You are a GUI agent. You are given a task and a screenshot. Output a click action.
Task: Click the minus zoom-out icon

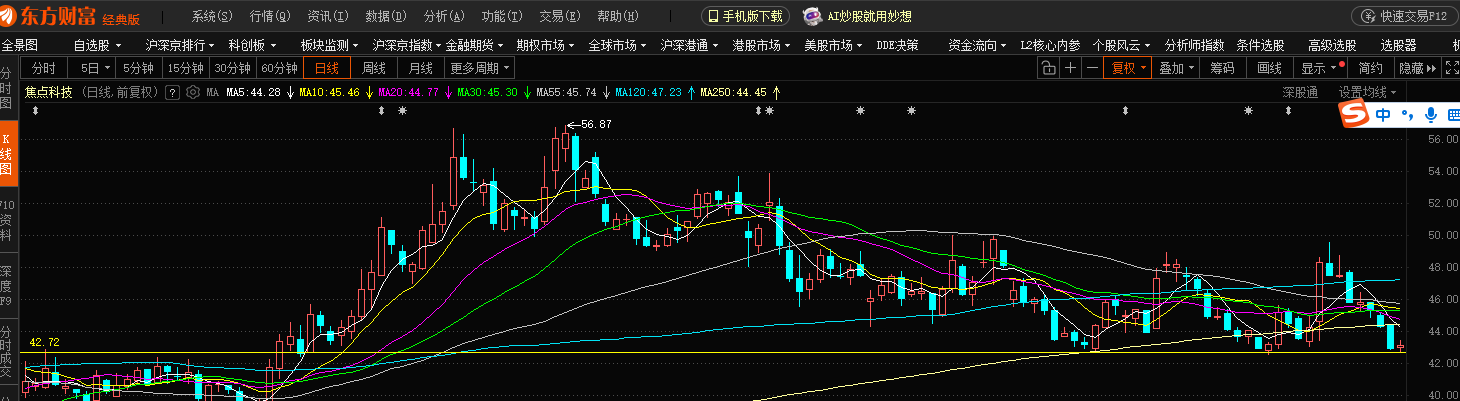pyautogui.click(x=1093, y=68)
